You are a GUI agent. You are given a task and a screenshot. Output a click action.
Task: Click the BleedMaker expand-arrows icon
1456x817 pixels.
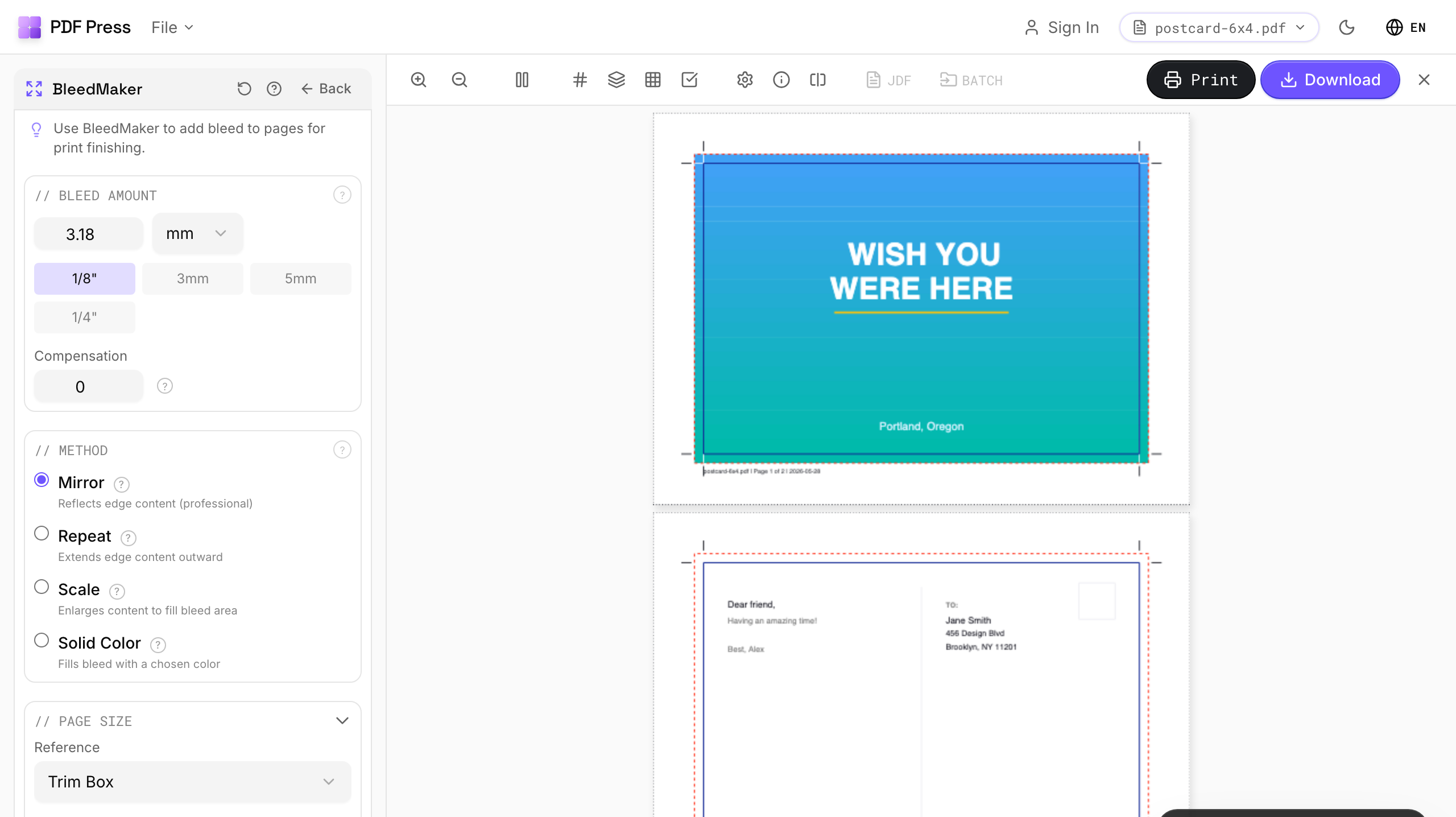coord(34,89)
